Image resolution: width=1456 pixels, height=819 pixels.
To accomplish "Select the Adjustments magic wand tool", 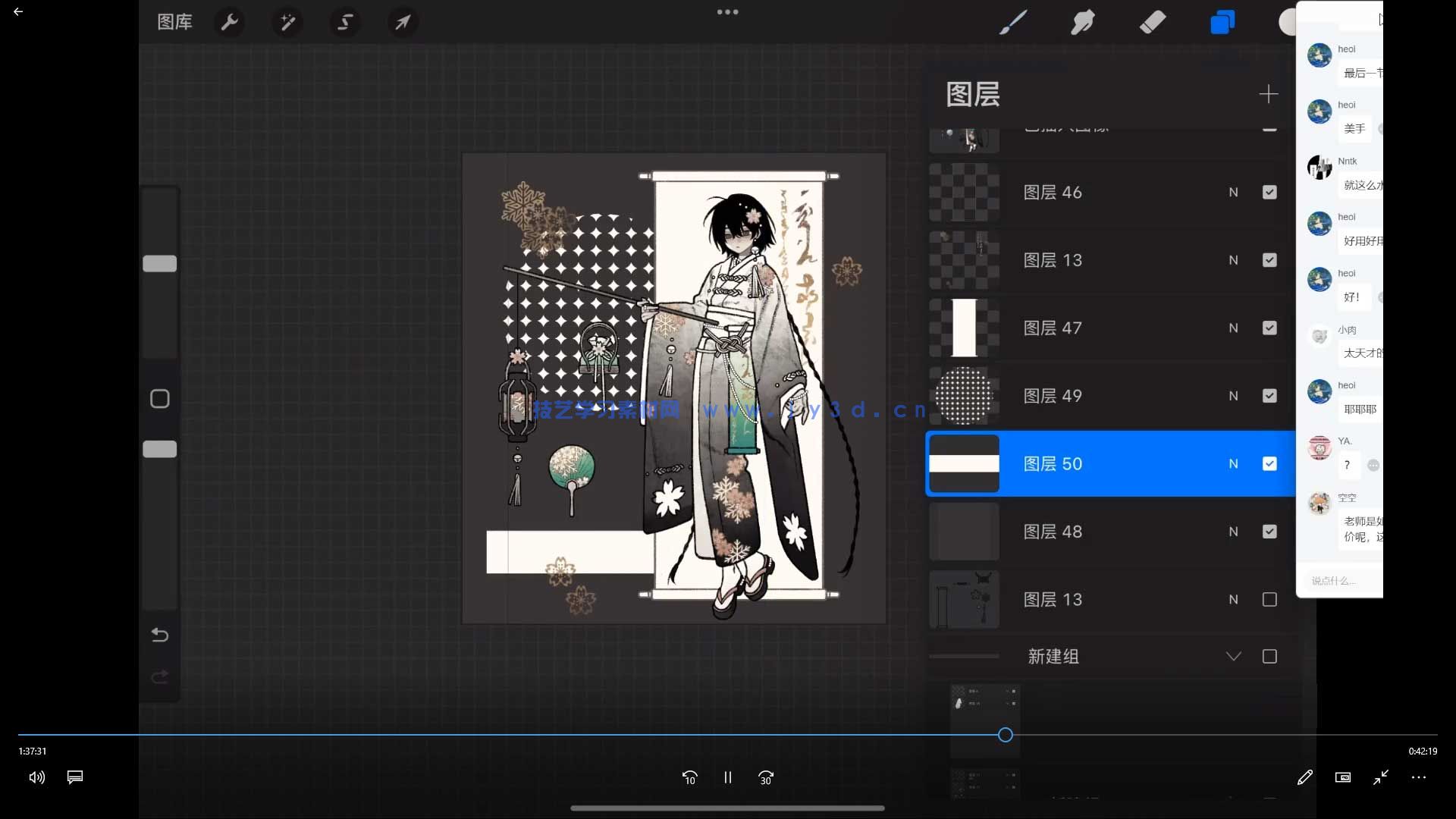I will coord(287,22).
